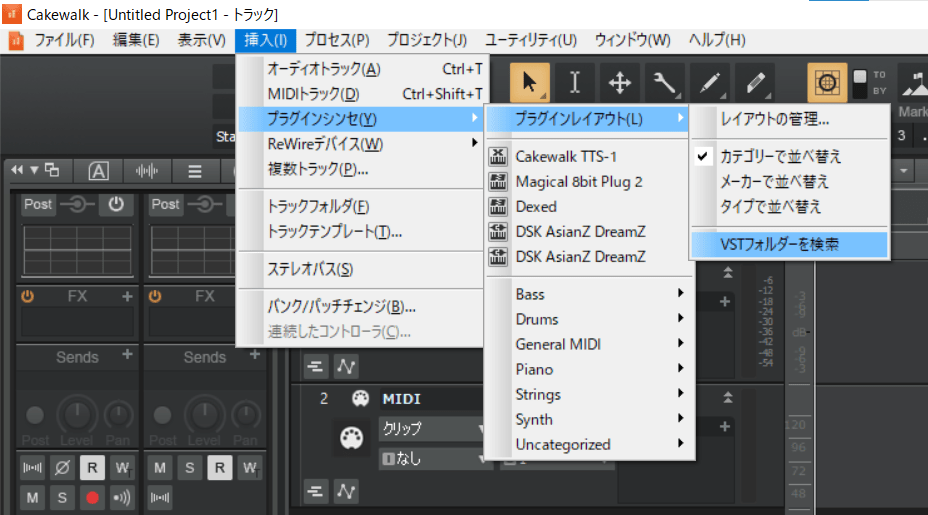Image resolution: width=928 pixels, height=515 pixels.
Task: Click the waveform icon in inspector header
Action: pyautogui.click(x=146, y=171)
